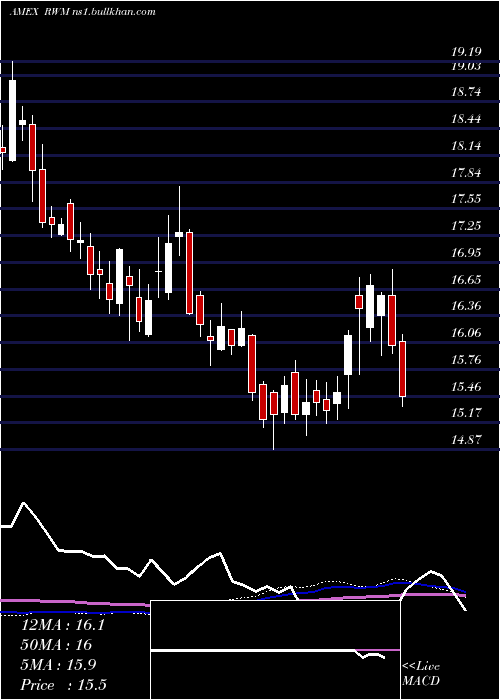Image resolution: width=500 pixels, height=700 pixels.
Task: Click the 17.25 price level label
Action: [x=466, y=226]
